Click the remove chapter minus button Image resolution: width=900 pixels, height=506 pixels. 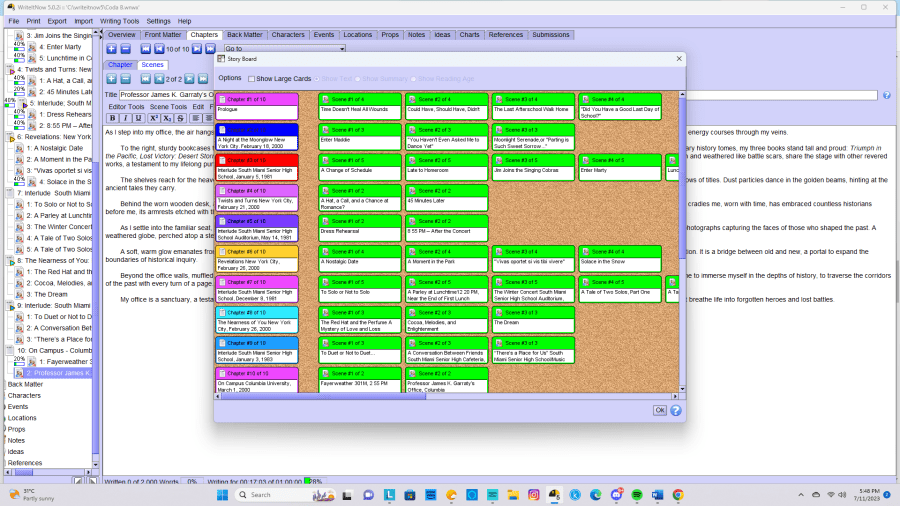[125, 49]
